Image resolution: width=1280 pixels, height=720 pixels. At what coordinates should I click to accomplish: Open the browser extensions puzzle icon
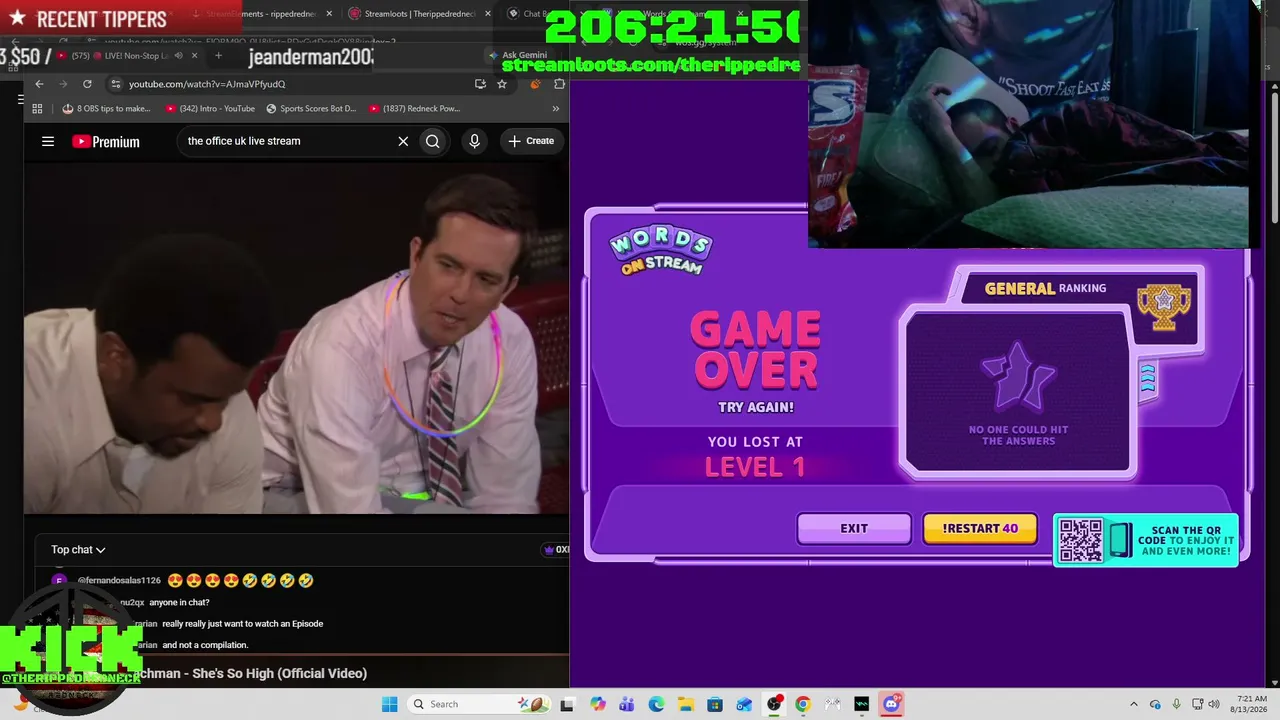coord(559,84)
